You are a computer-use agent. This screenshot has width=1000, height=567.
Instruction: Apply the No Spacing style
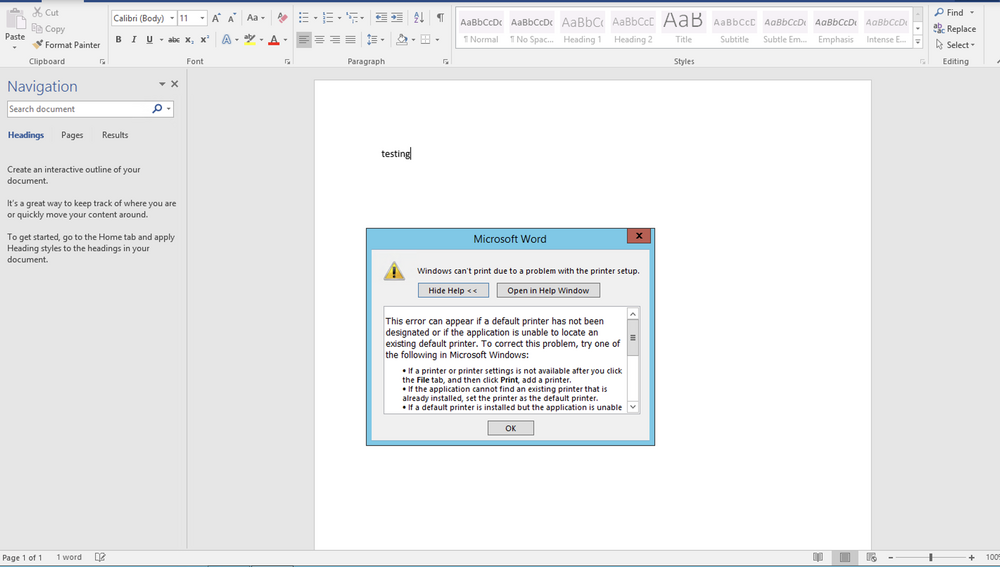pyautogui.click(x=532, y=28)
